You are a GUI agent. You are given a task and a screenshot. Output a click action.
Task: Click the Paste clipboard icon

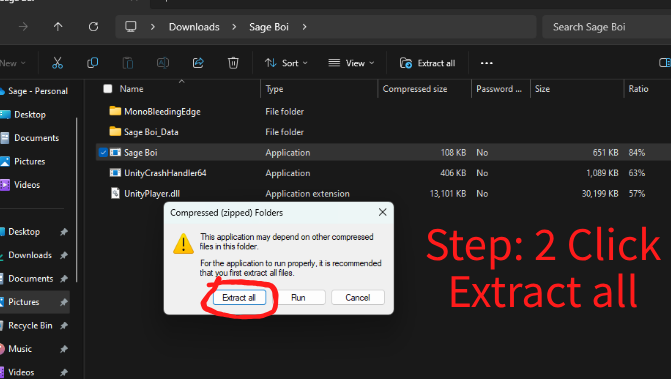pyautogui.click(x=128, y=63)
